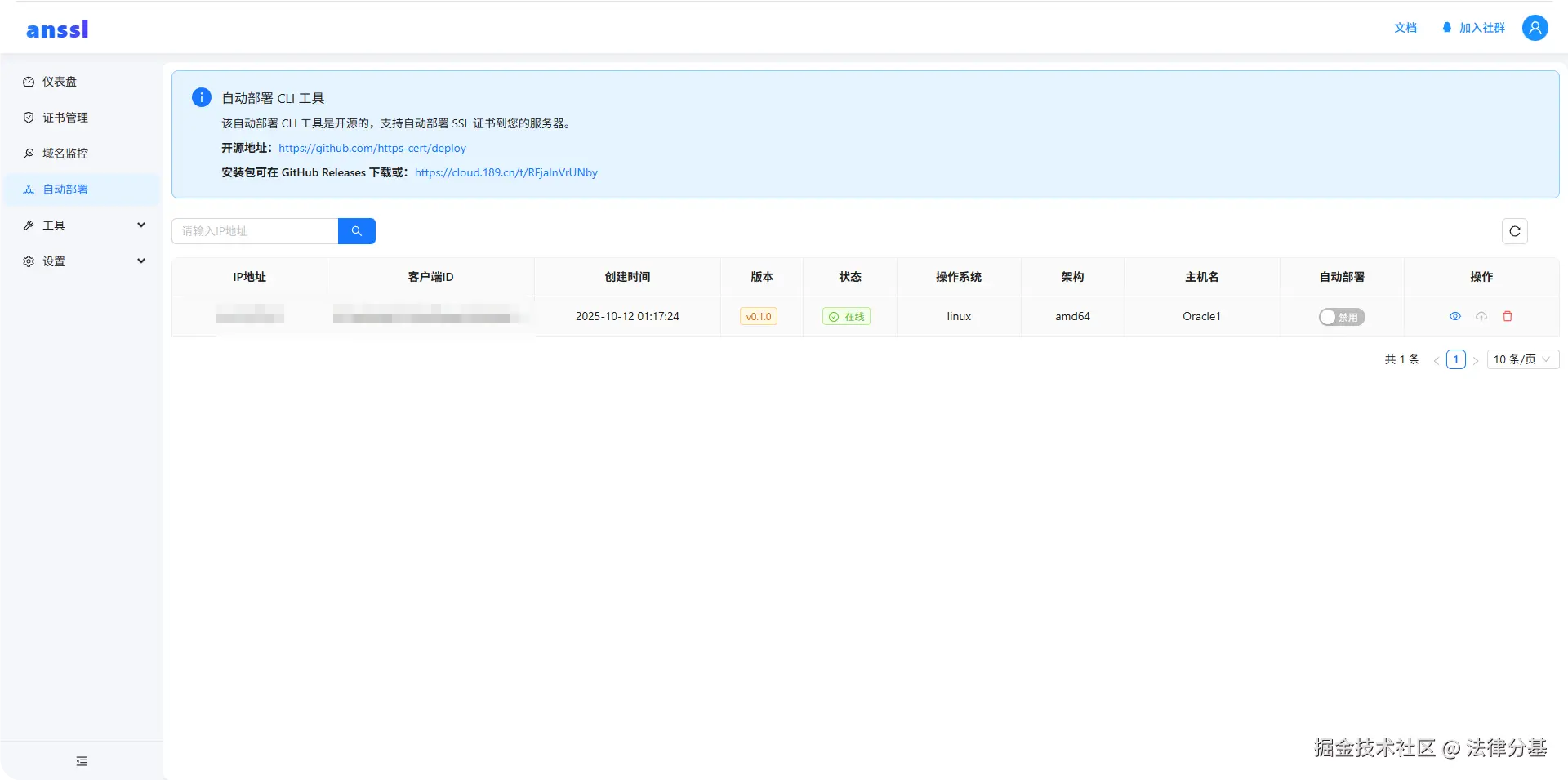This screenshot has height=780, width=1568.
Task: Focus the IP地址 search field
Action: click(255, 231)
